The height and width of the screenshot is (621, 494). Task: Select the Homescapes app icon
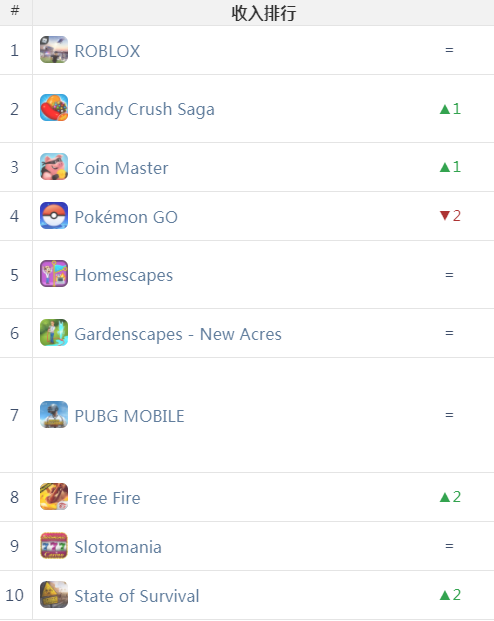(x=54, y=274)
